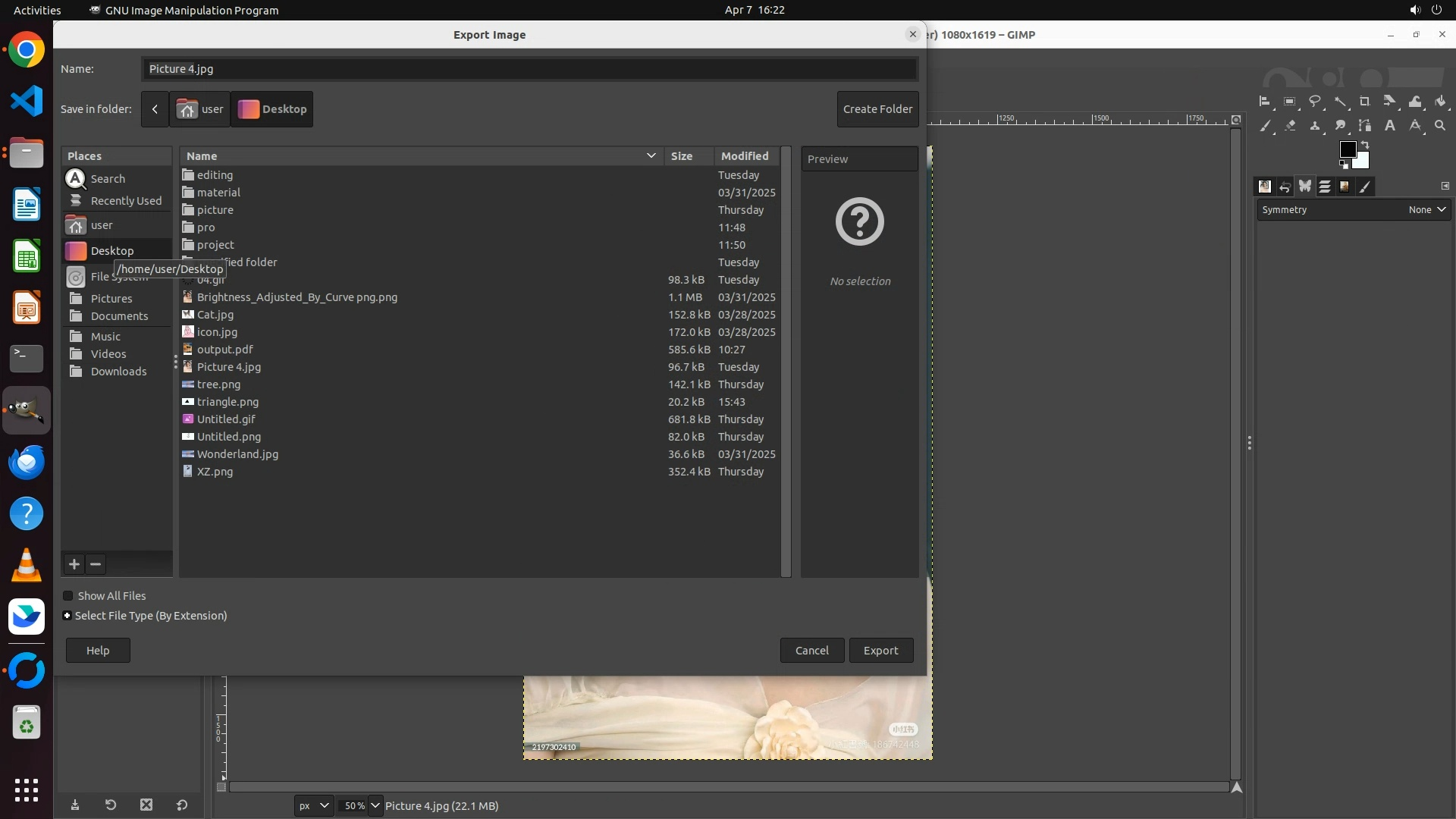This screenshot has width=1456, height=819.
Task: Expand Select File Type (By Extension)
Action: [67, 616]
